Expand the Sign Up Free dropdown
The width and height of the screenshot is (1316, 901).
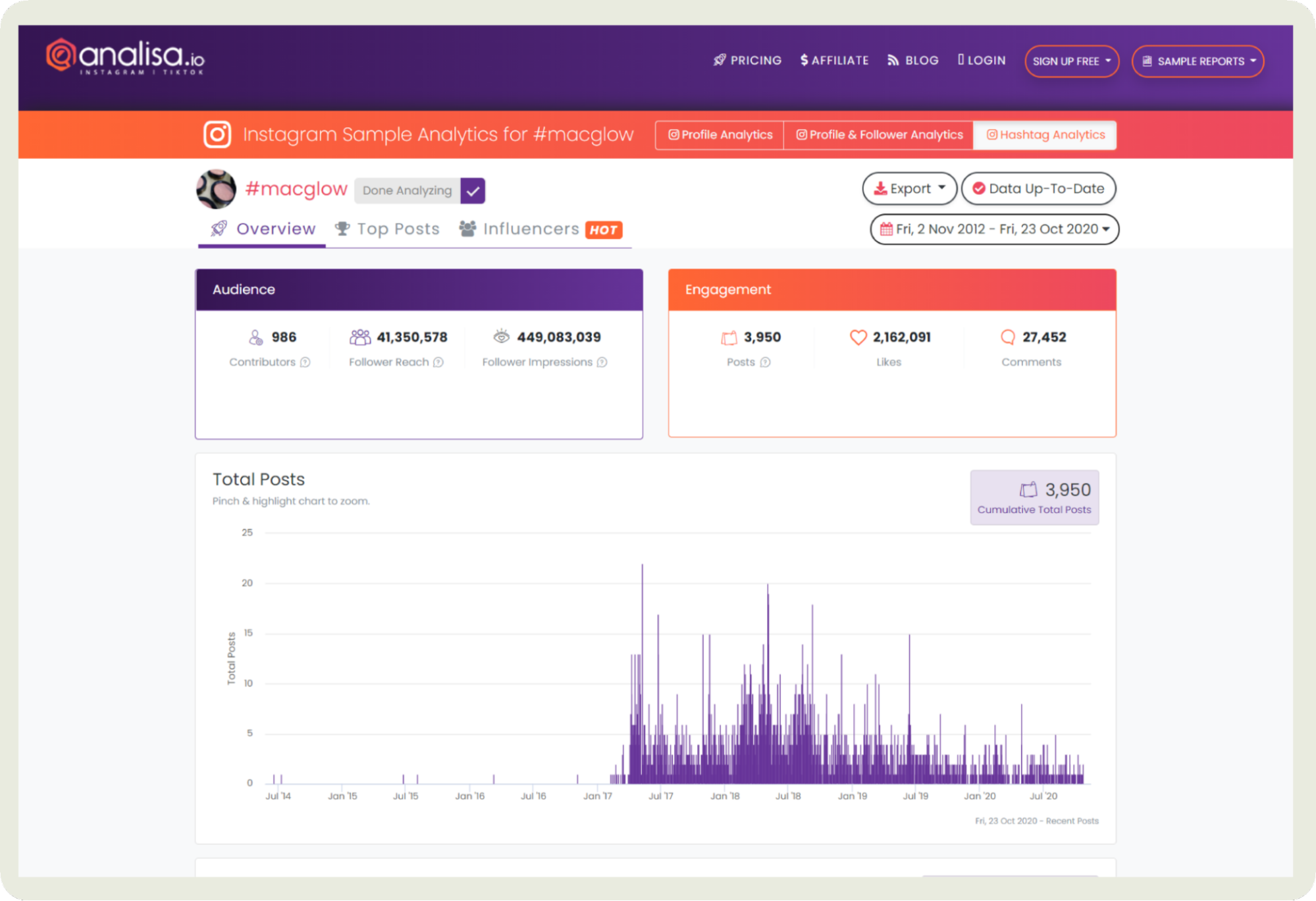[1071, 61]
